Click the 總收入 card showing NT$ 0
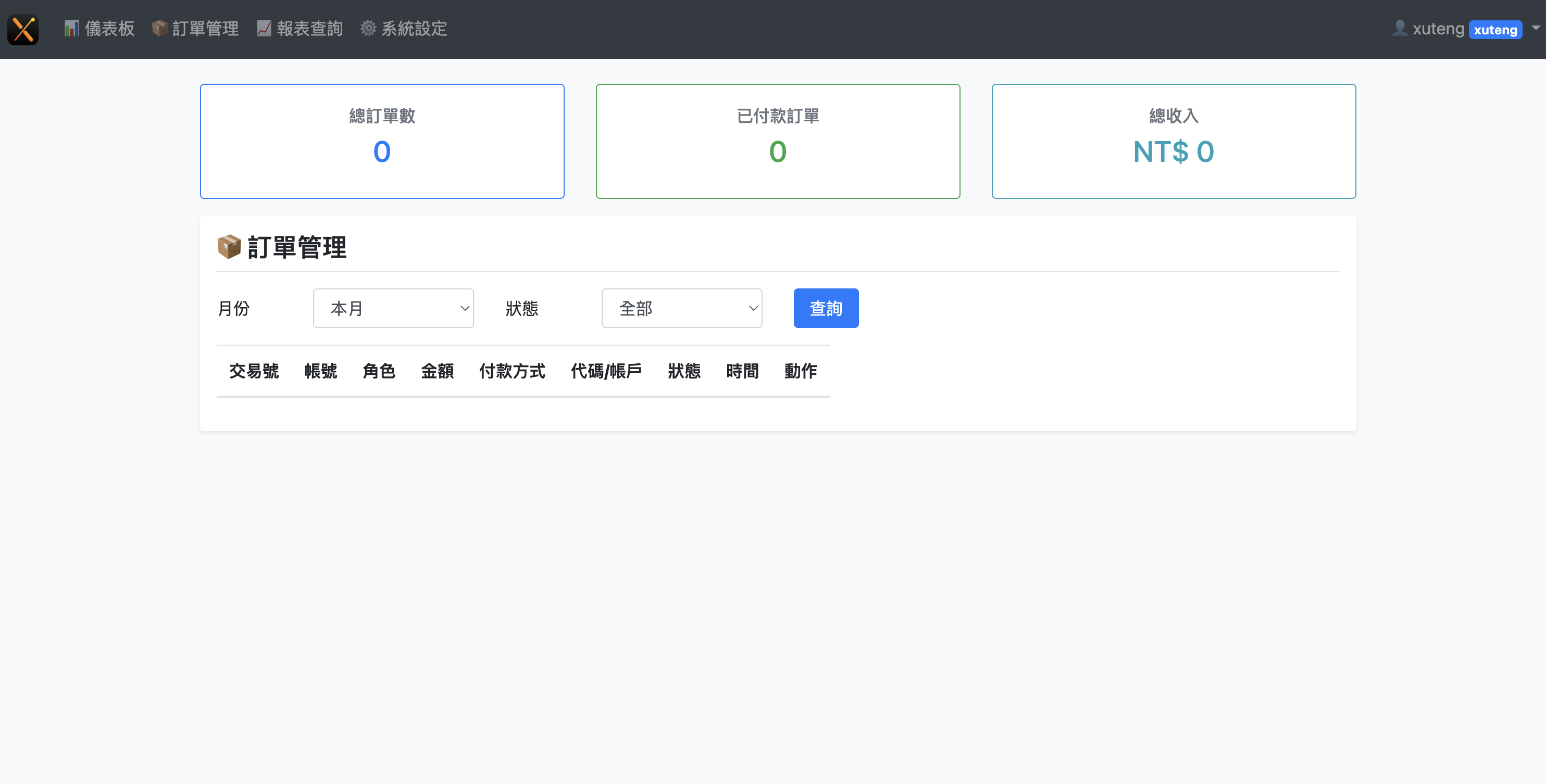This screenshot has height=784, width=1546. tap(1173, 141)
